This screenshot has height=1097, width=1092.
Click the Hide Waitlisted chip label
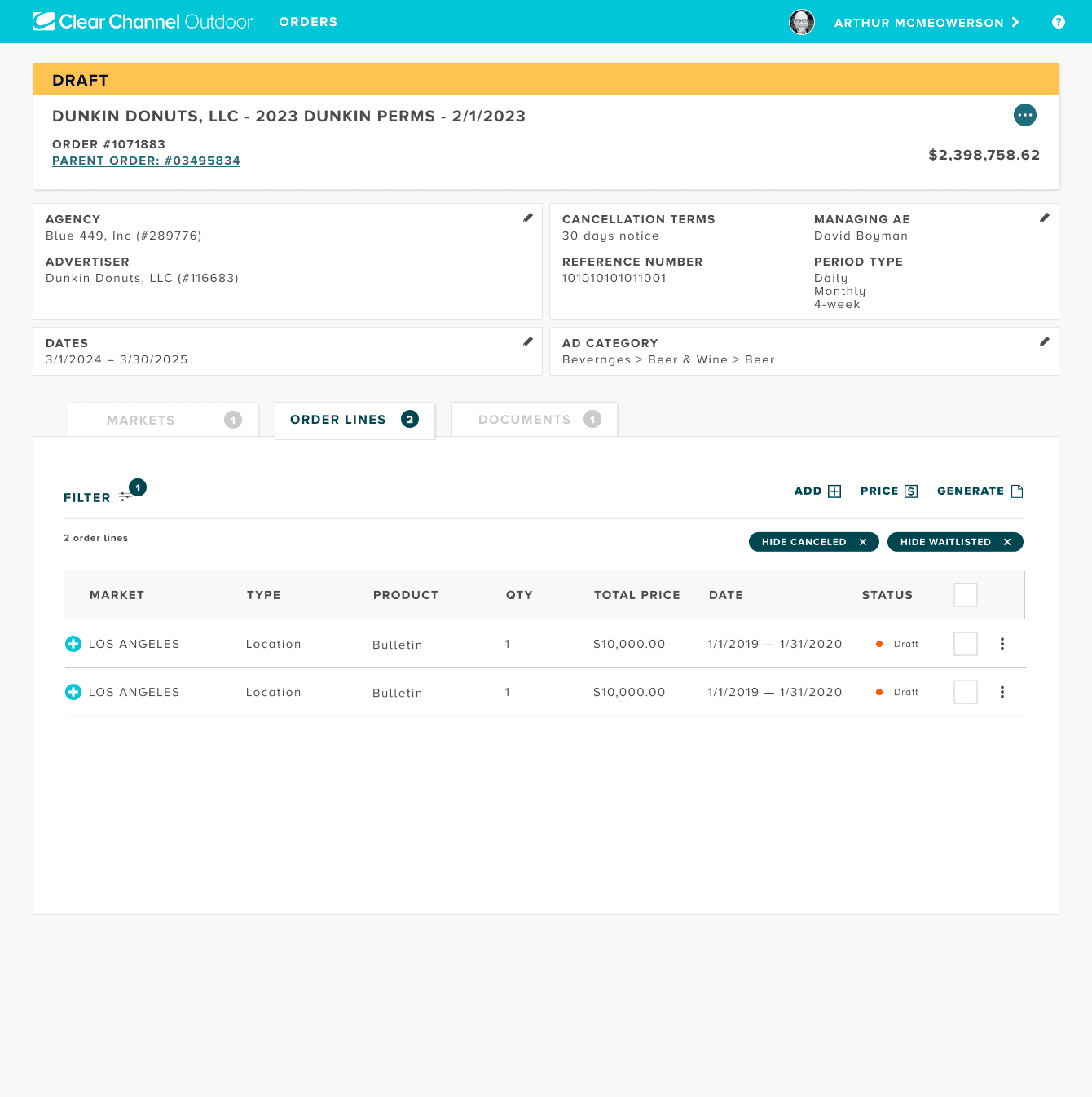[x=945, y=542]
